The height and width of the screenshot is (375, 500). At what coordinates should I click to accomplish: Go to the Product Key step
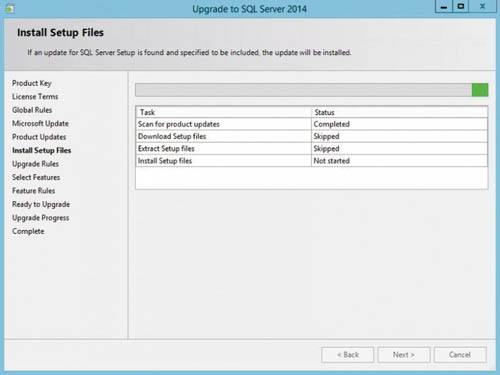coord(32,83)
